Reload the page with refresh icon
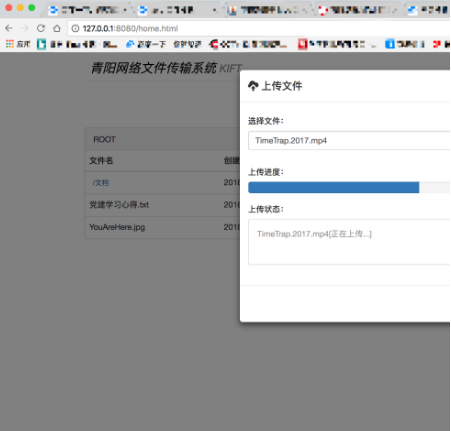This screenshot has width=451, height=431. pyautogui.click(x=41, y=28)
